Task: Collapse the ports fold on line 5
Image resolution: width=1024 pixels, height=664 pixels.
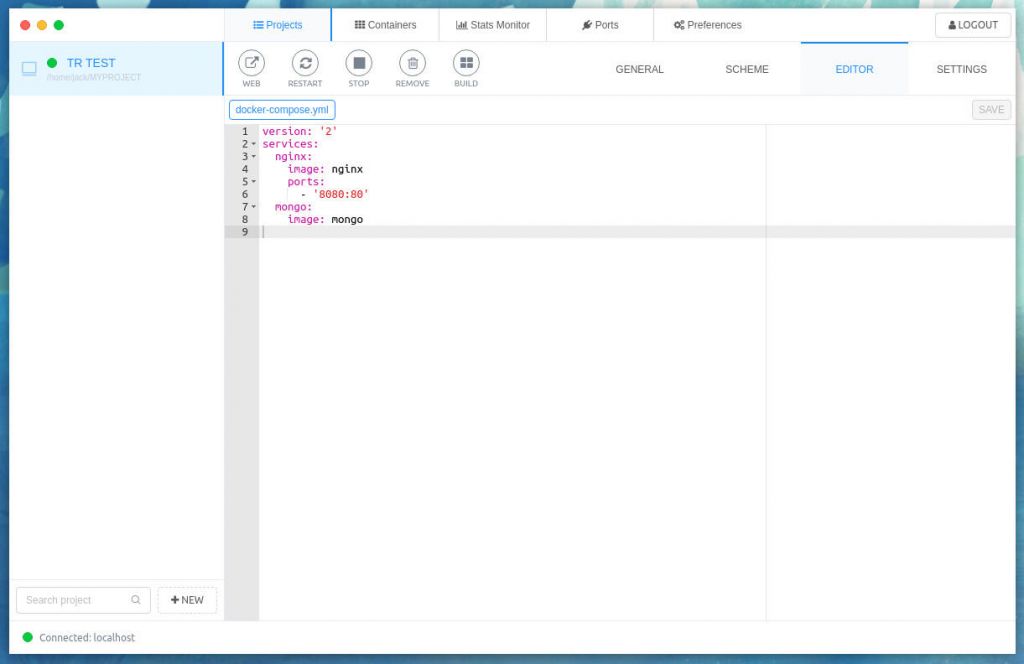Action: [252, 181]
